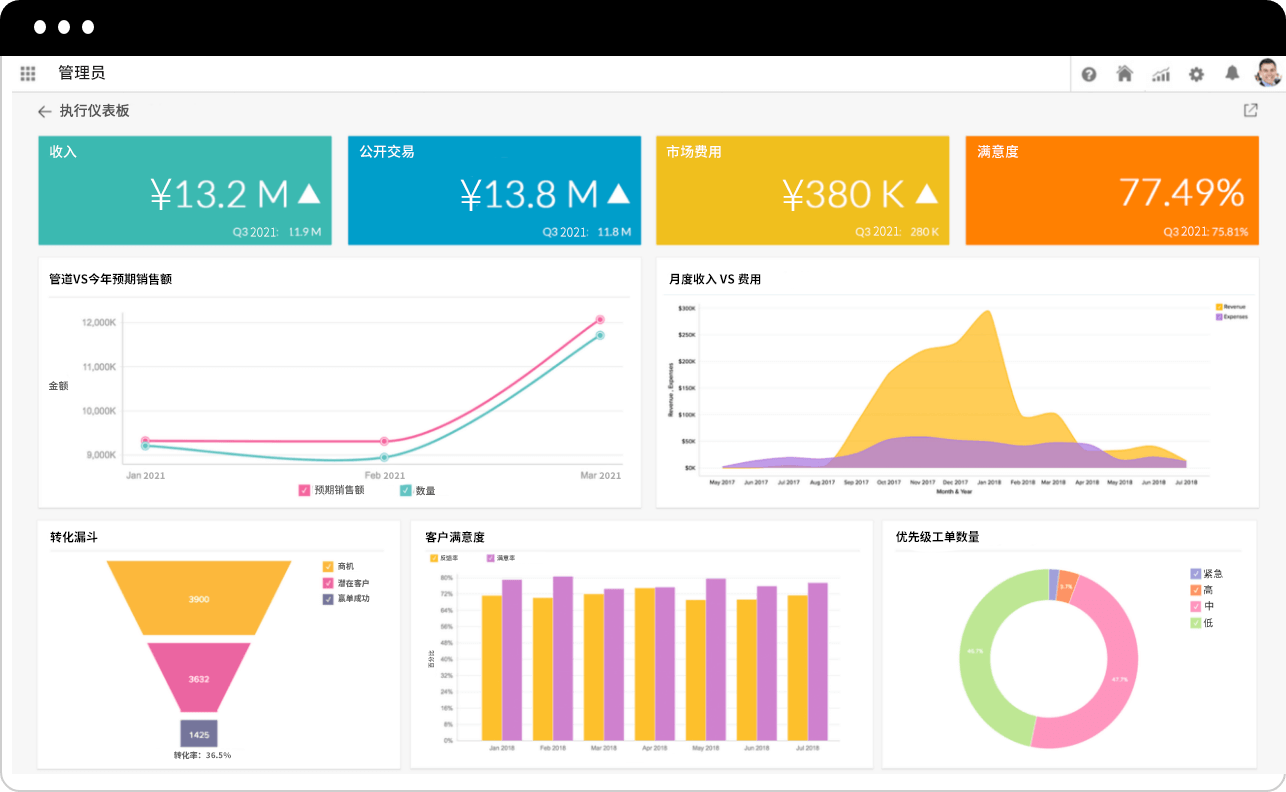Uncheck the 商机 funnel legend checkbox
1286x792 pixels.
328,566
